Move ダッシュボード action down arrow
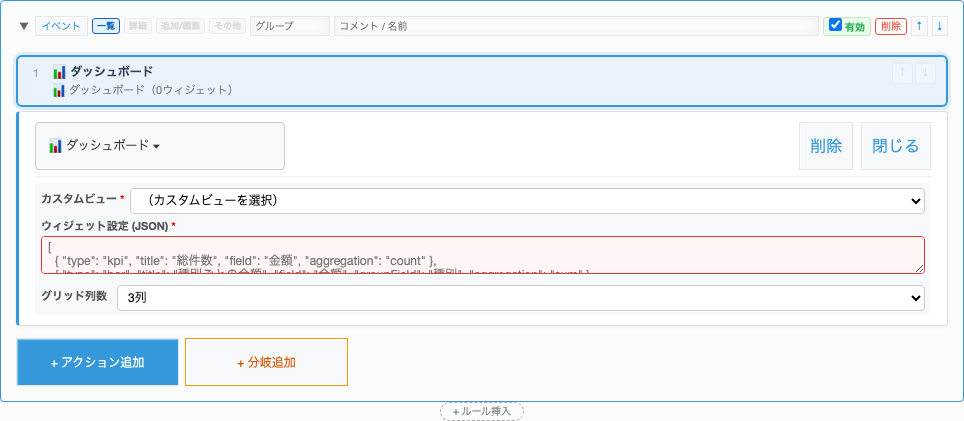 925,73
